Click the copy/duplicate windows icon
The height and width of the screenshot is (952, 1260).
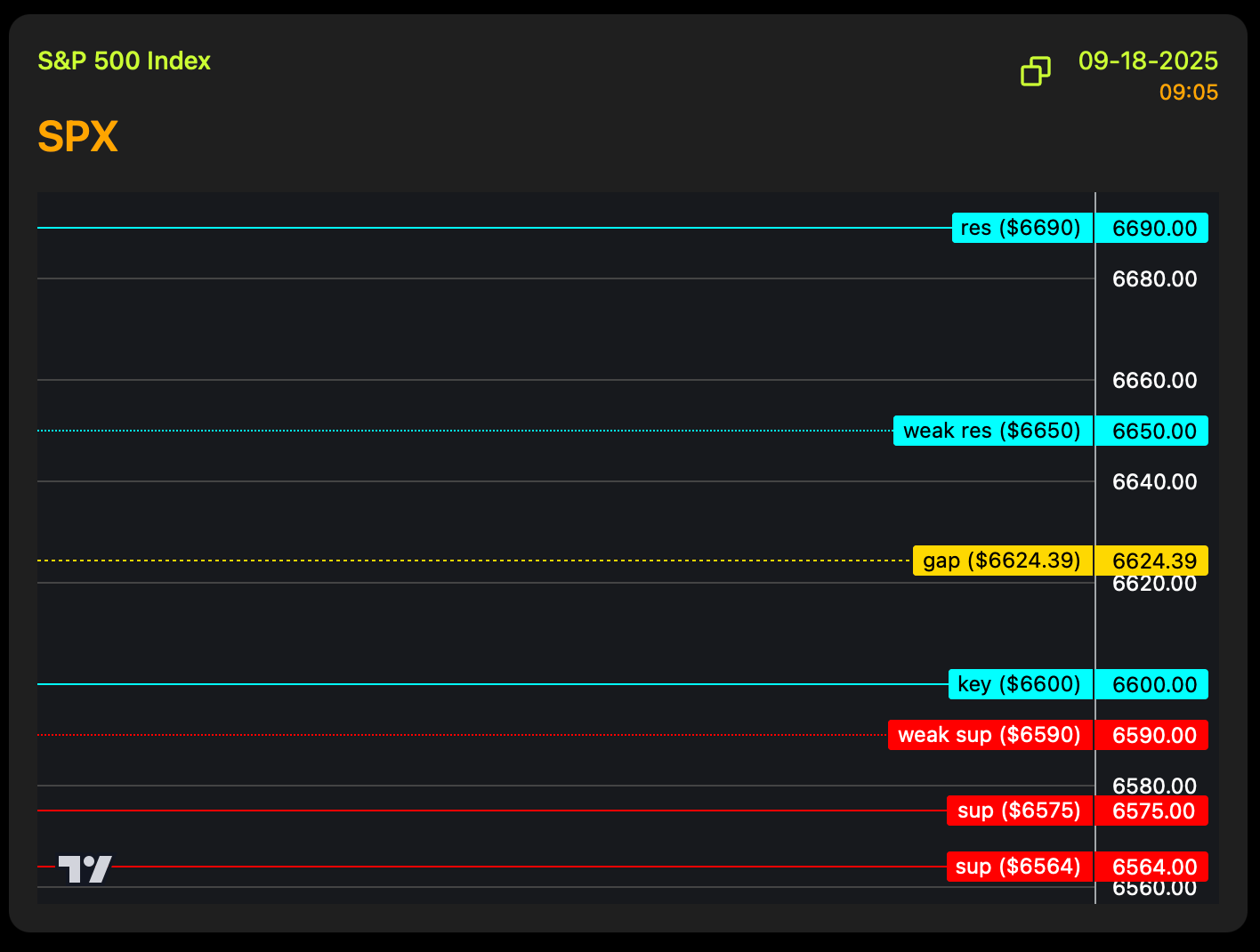pos(1036,71)
